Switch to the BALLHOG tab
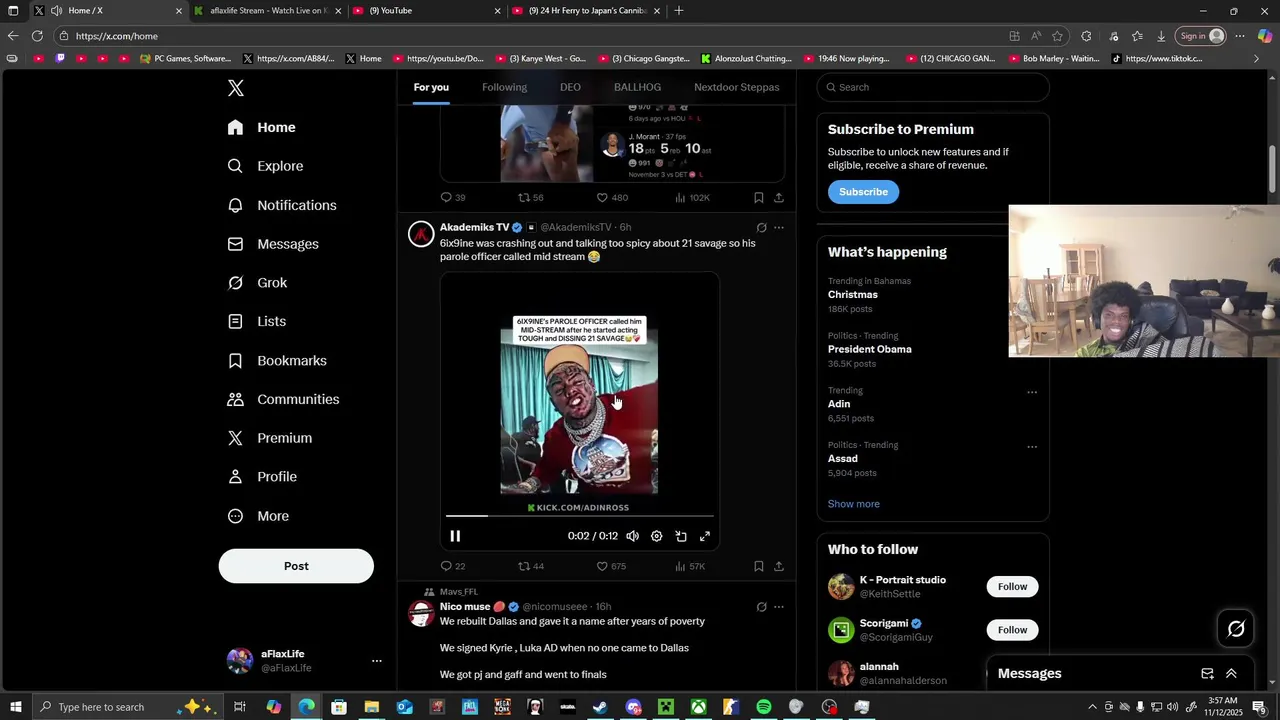 click(637, 87)
